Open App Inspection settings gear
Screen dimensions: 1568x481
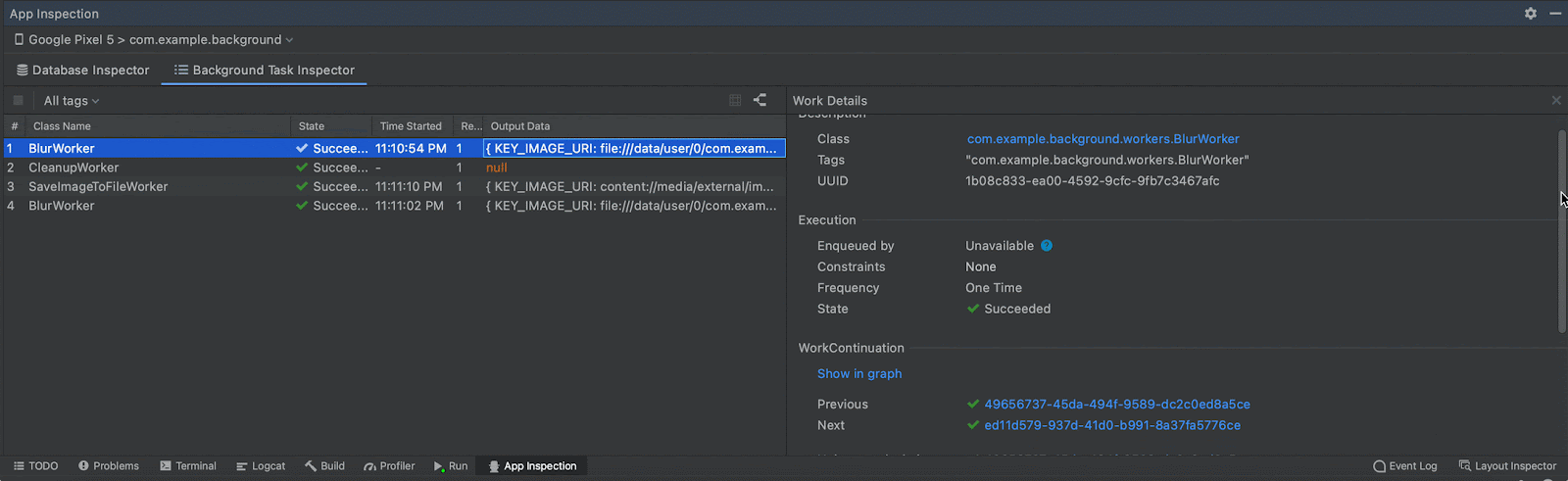click(1531, 14)
